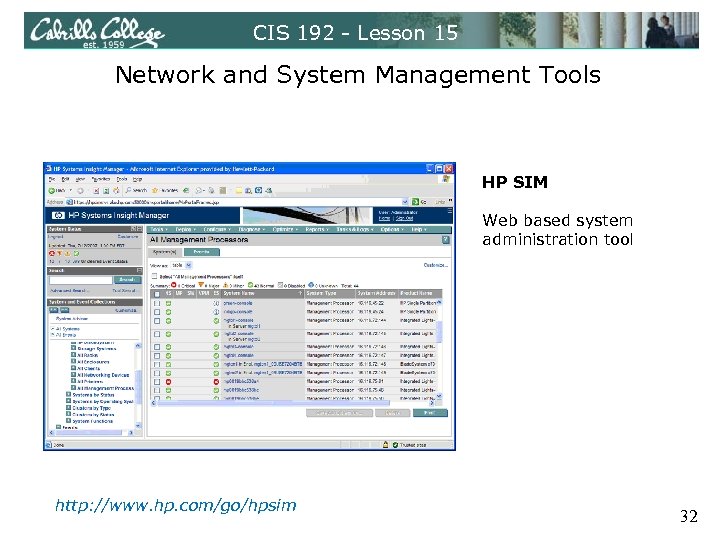Check the checkbox of the critical row

(x=157, y=382)
